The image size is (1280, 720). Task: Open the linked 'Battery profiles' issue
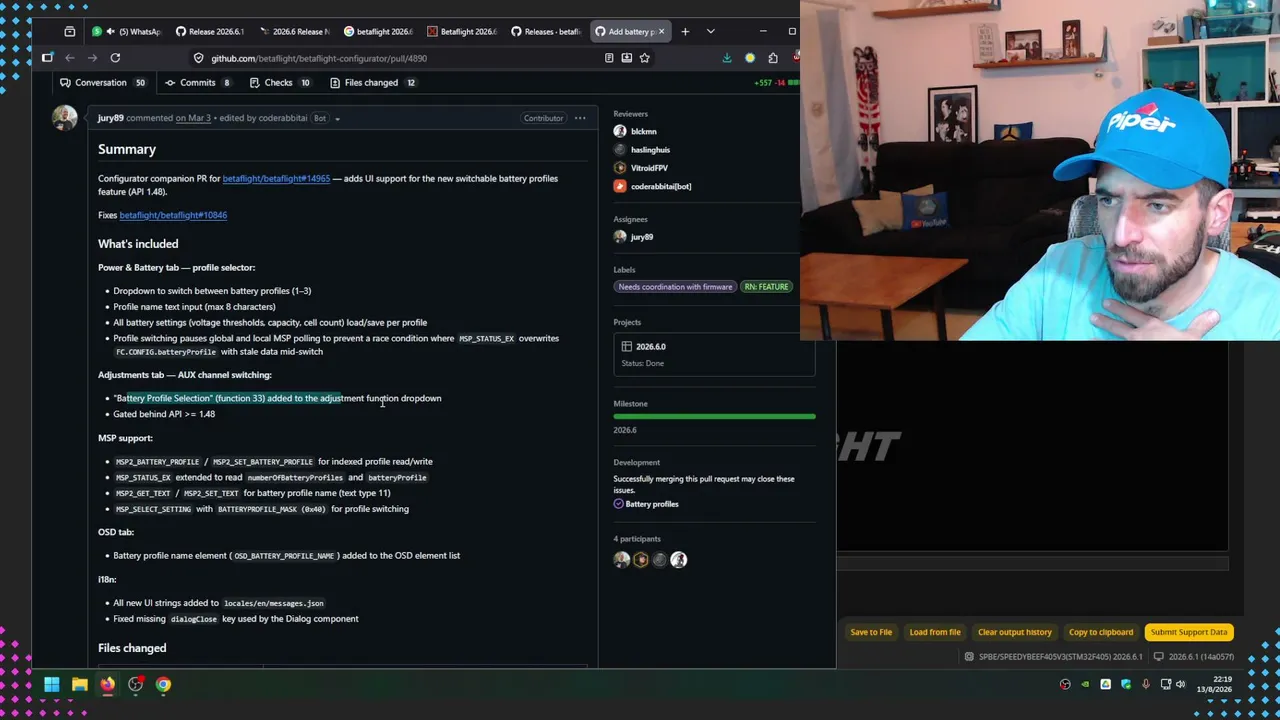[x=652, y=504]
